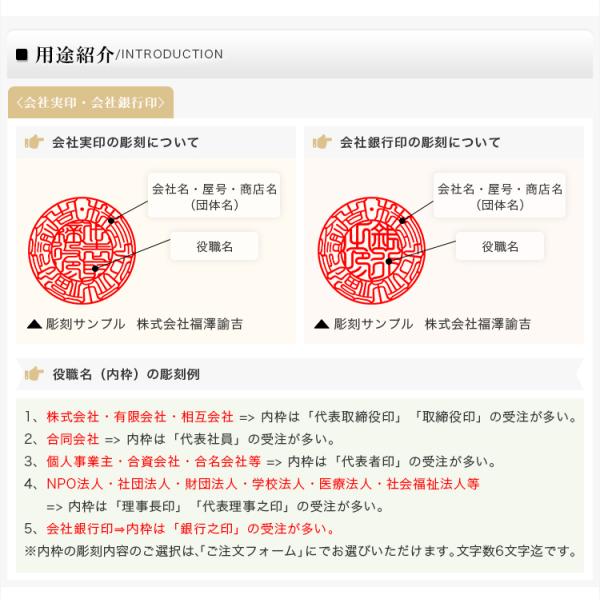Click red text 株式会社・有限会社・相互会社
This screenshot has width=600, height=600.
point(140,417)
